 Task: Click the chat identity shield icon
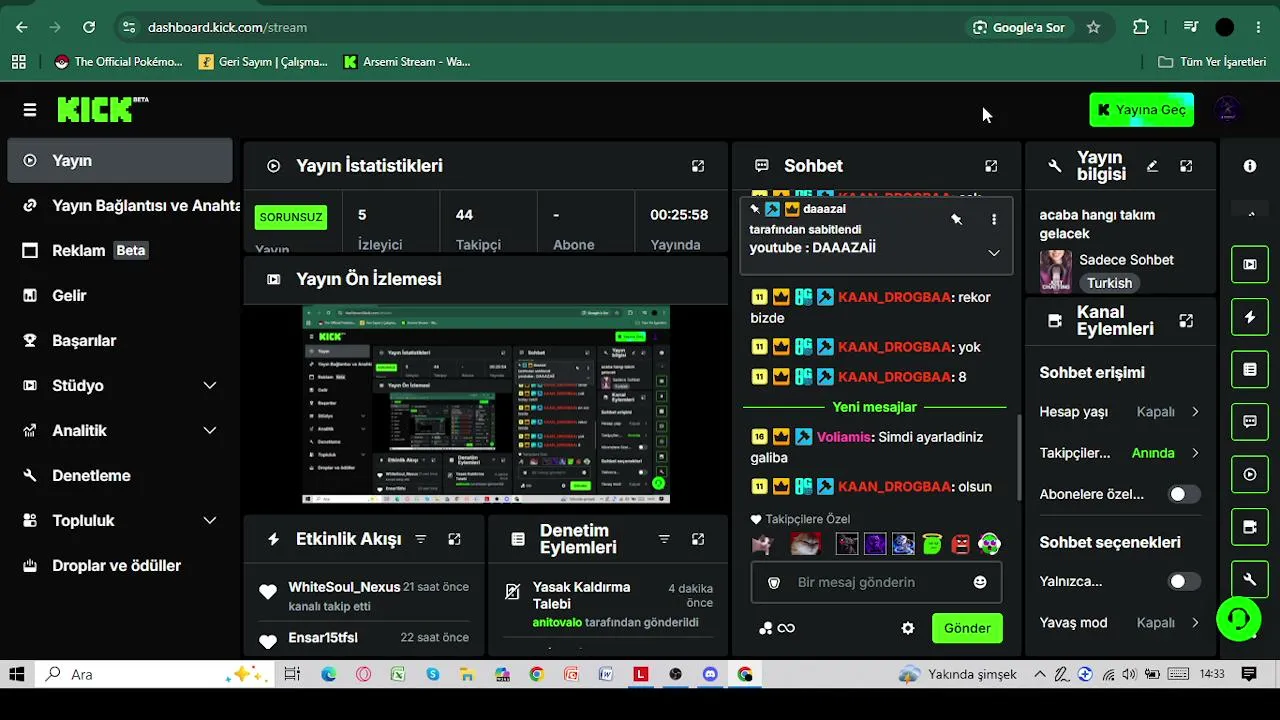(x=773, y=582)
